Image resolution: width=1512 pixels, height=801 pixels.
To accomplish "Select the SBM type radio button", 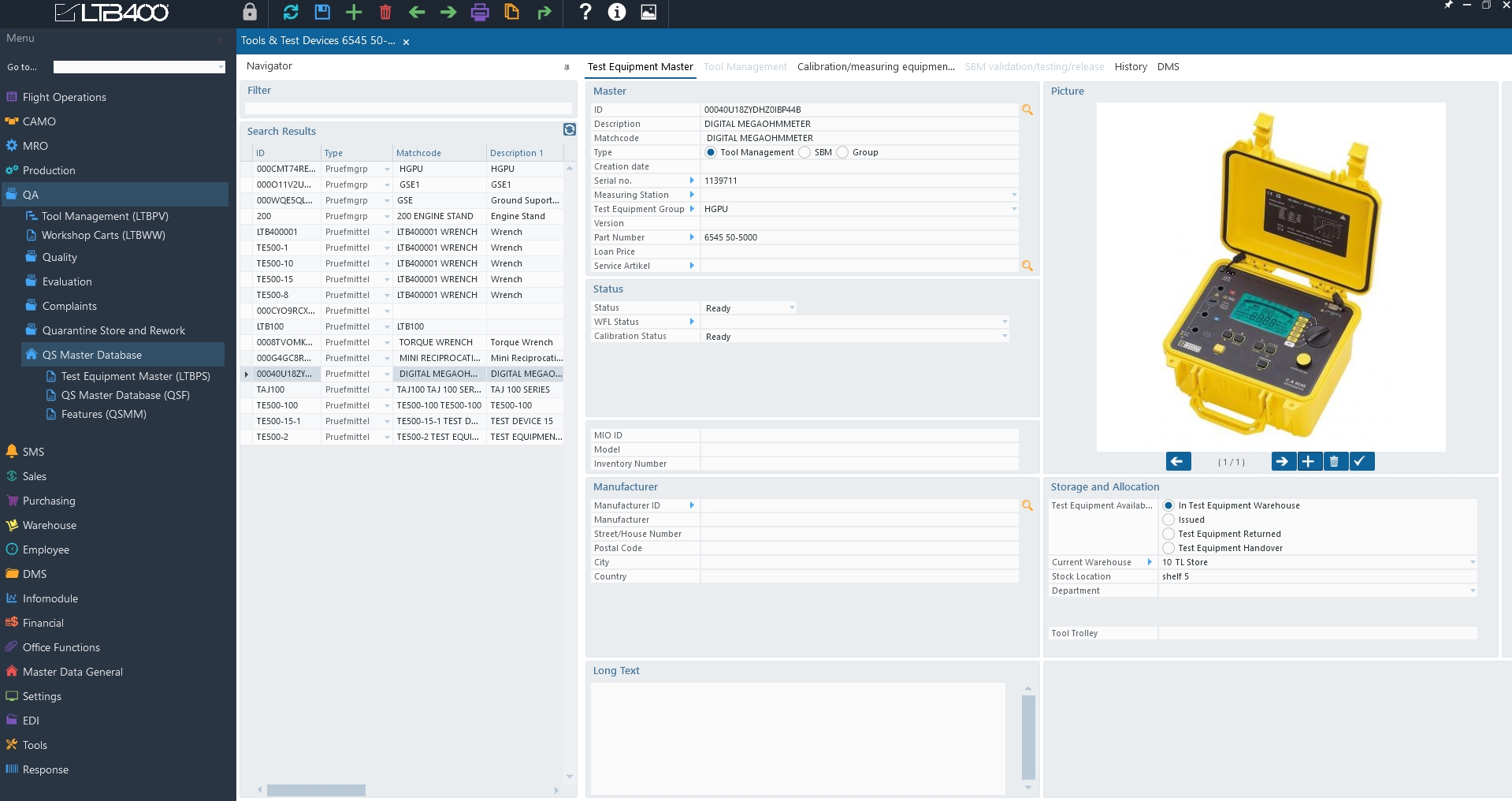I will (804, 152).
